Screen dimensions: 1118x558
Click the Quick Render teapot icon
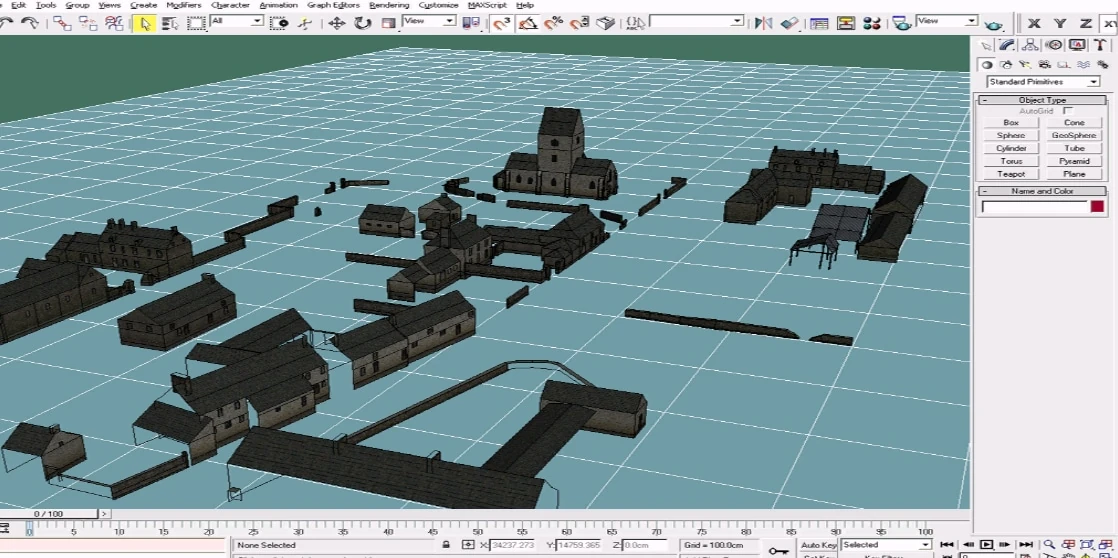(x=993, y=24)
